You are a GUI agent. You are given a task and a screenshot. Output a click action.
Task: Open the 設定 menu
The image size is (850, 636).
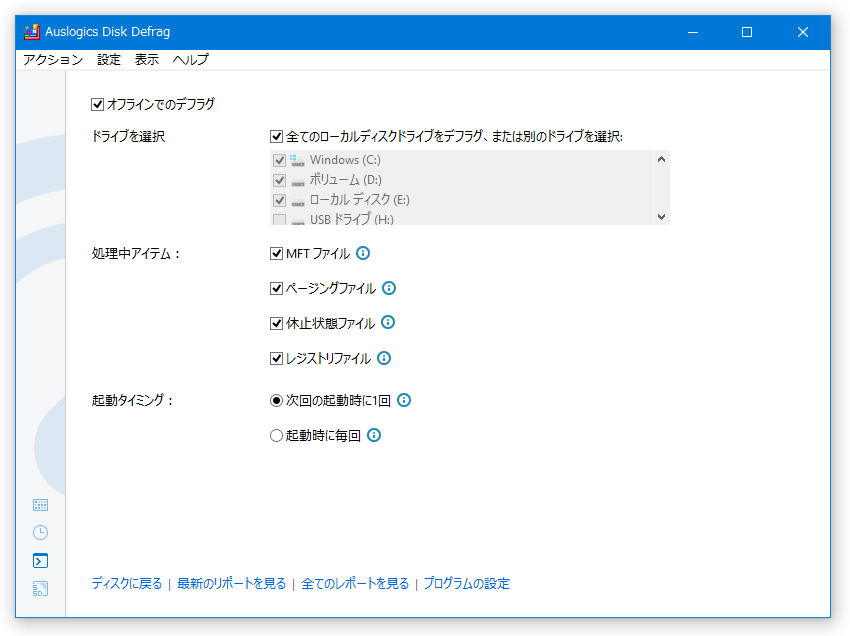point(109,60)
